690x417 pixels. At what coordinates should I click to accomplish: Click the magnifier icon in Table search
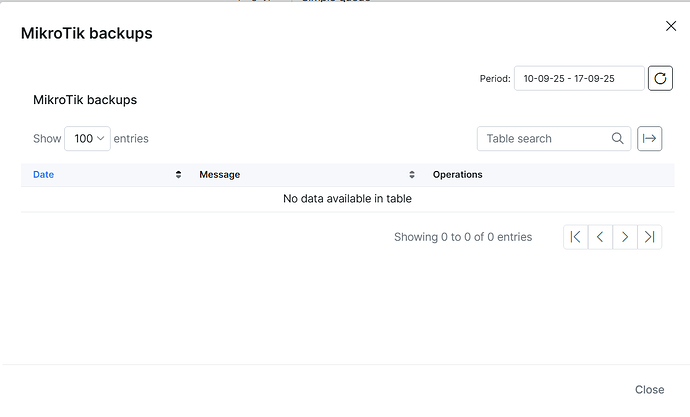point(618,139)
